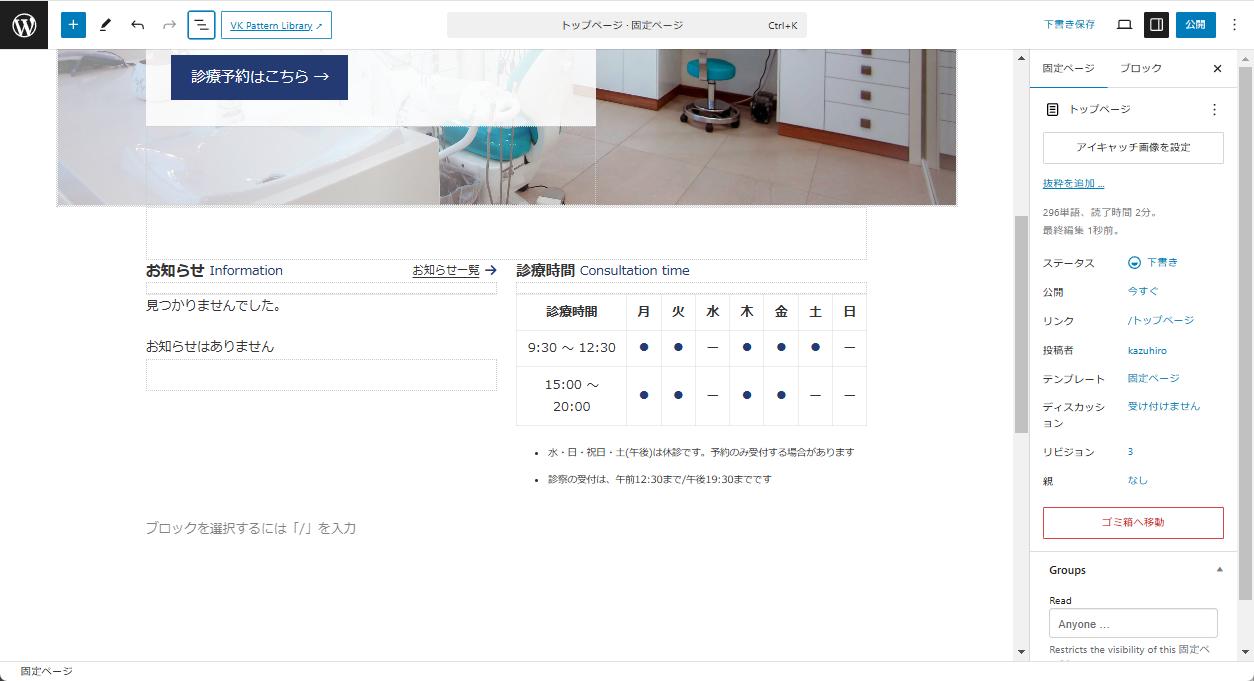Open the editor options three-dot menu
Viewport: 1254px width, 681px height.
click(1234, 25)
